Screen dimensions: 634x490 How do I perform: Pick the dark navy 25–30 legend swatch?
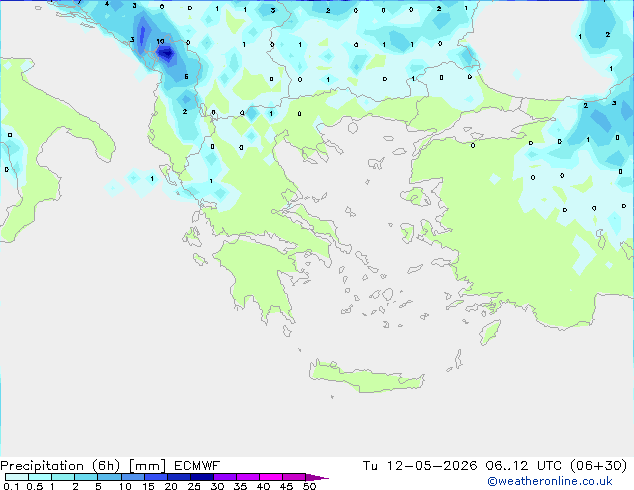[x=201, y=477]
